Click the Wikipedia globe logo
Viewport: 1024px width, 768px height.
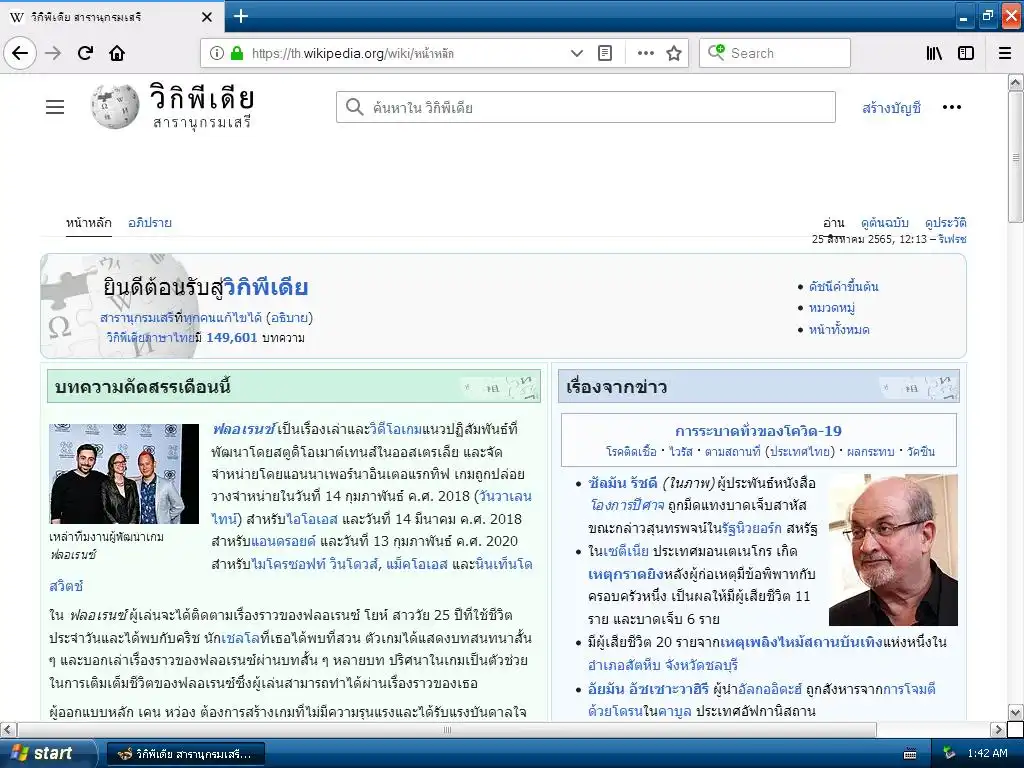[114, 106]
